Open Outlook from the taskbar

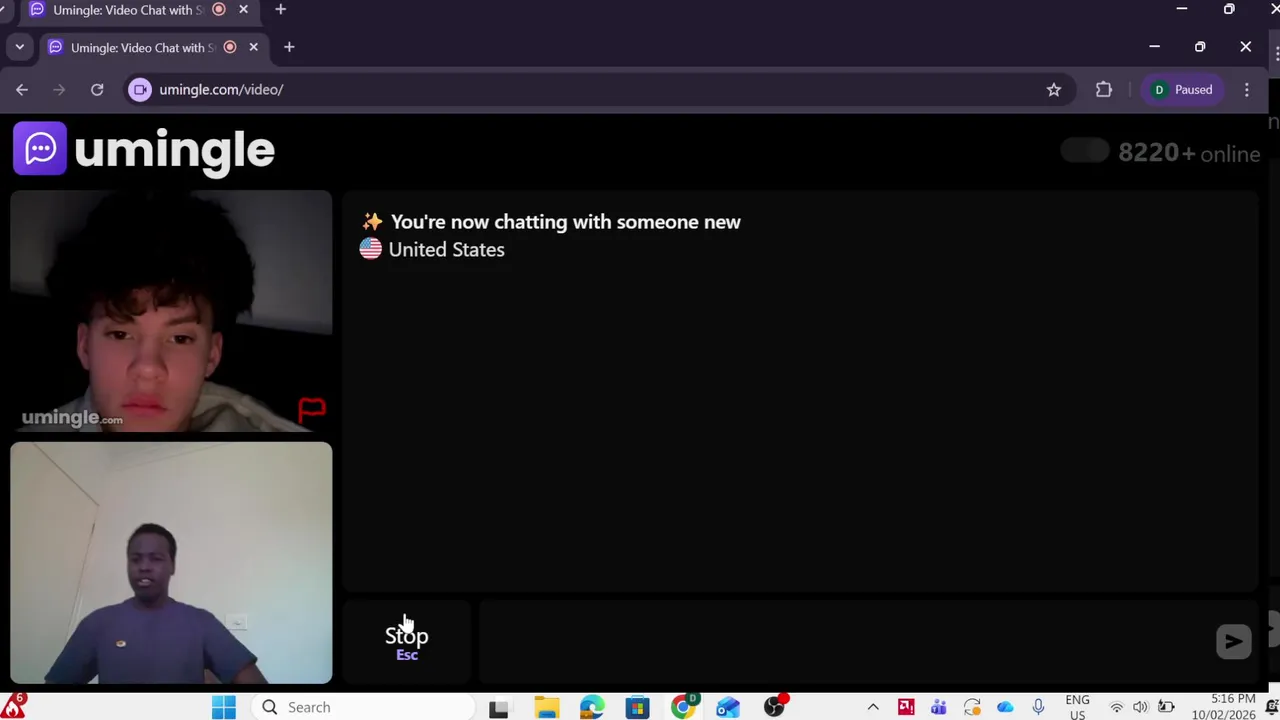728,708
